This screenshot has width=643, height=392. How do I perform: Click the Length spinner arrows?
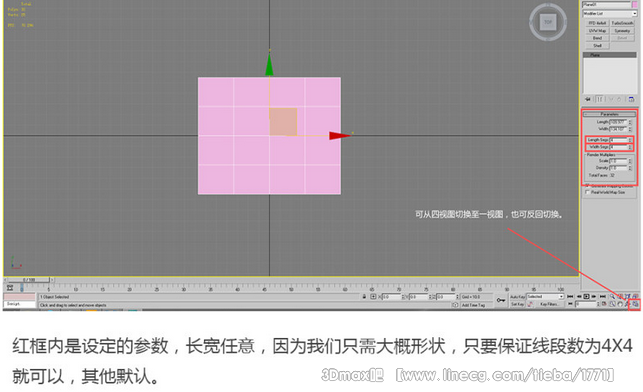(630, 122)
